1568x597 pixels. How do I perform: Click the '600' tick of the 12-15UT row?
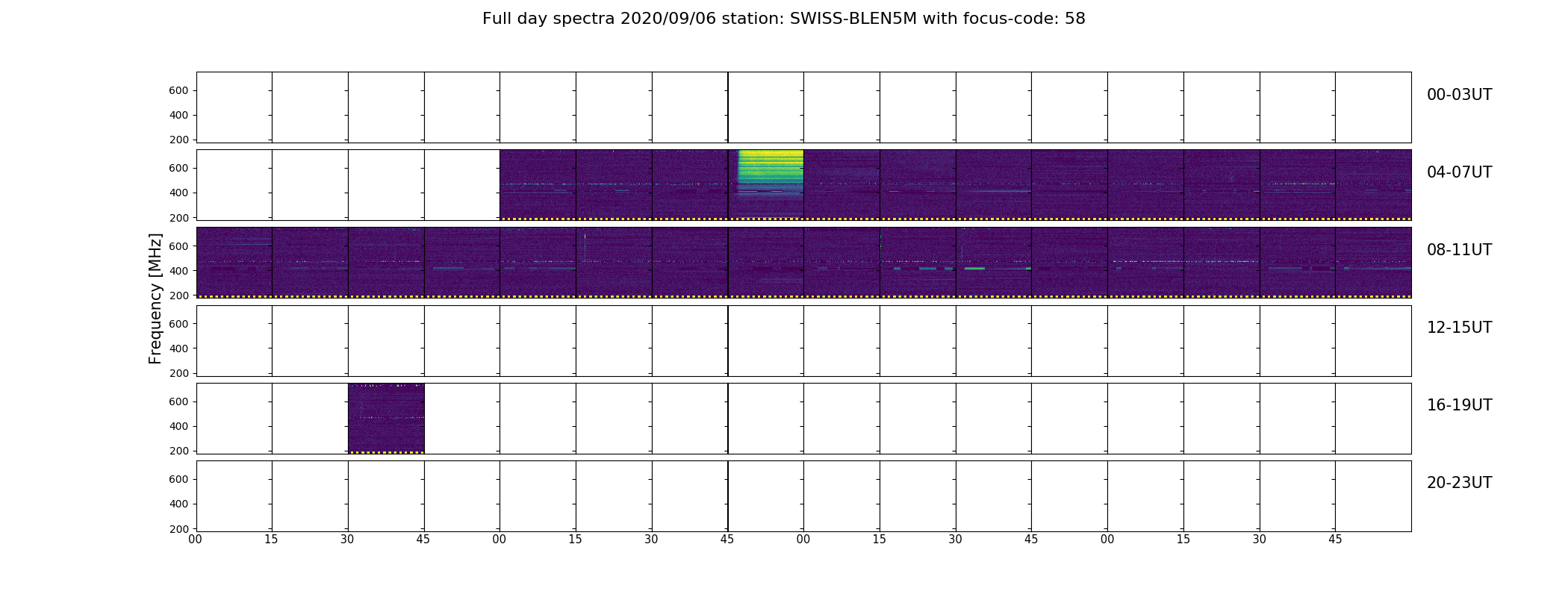click(179, 323)
